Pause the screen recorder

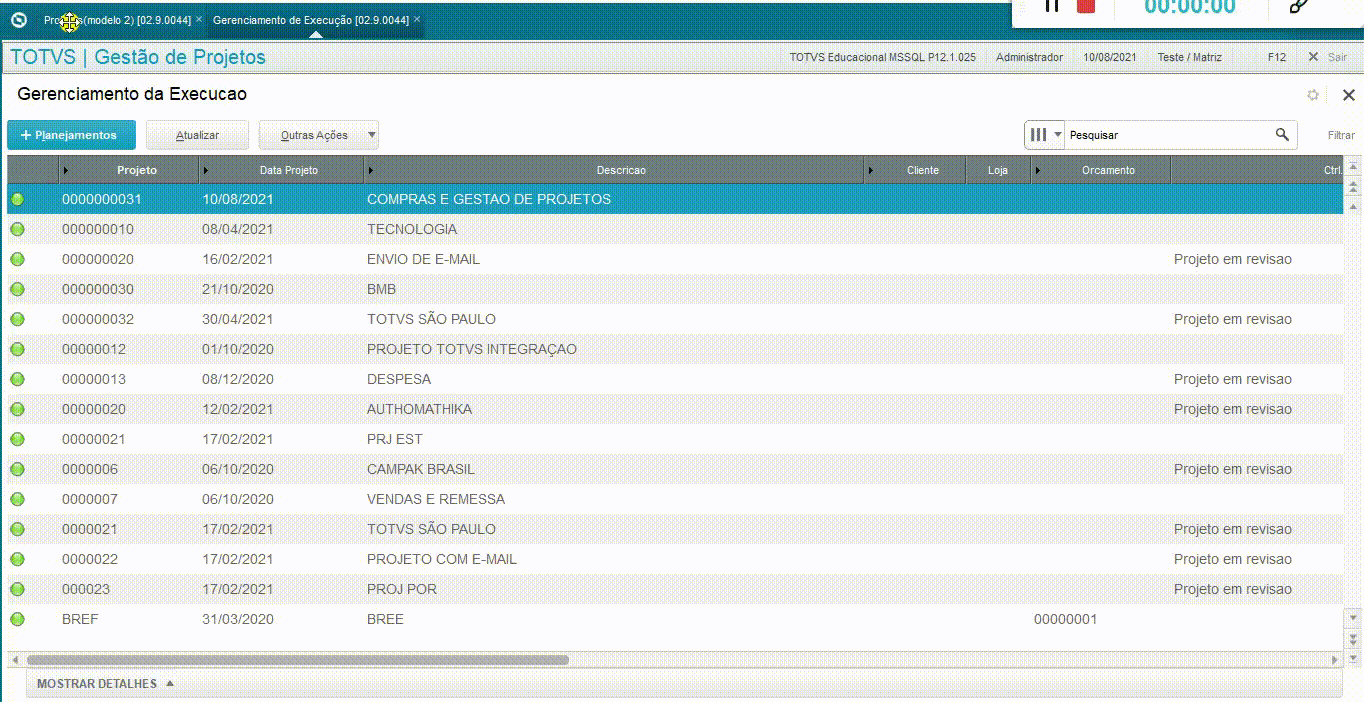pyautogui.click(x=1051, y=6)
